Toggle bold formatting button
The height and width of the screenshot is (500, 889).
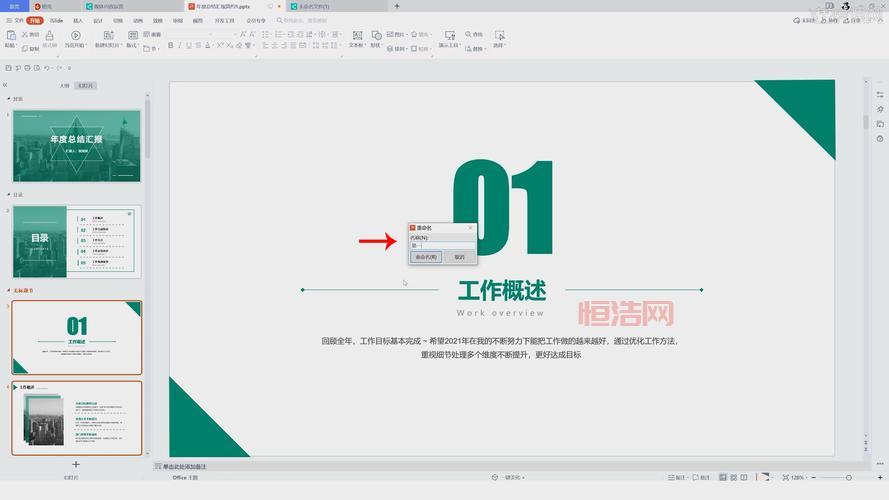(171, 46)
